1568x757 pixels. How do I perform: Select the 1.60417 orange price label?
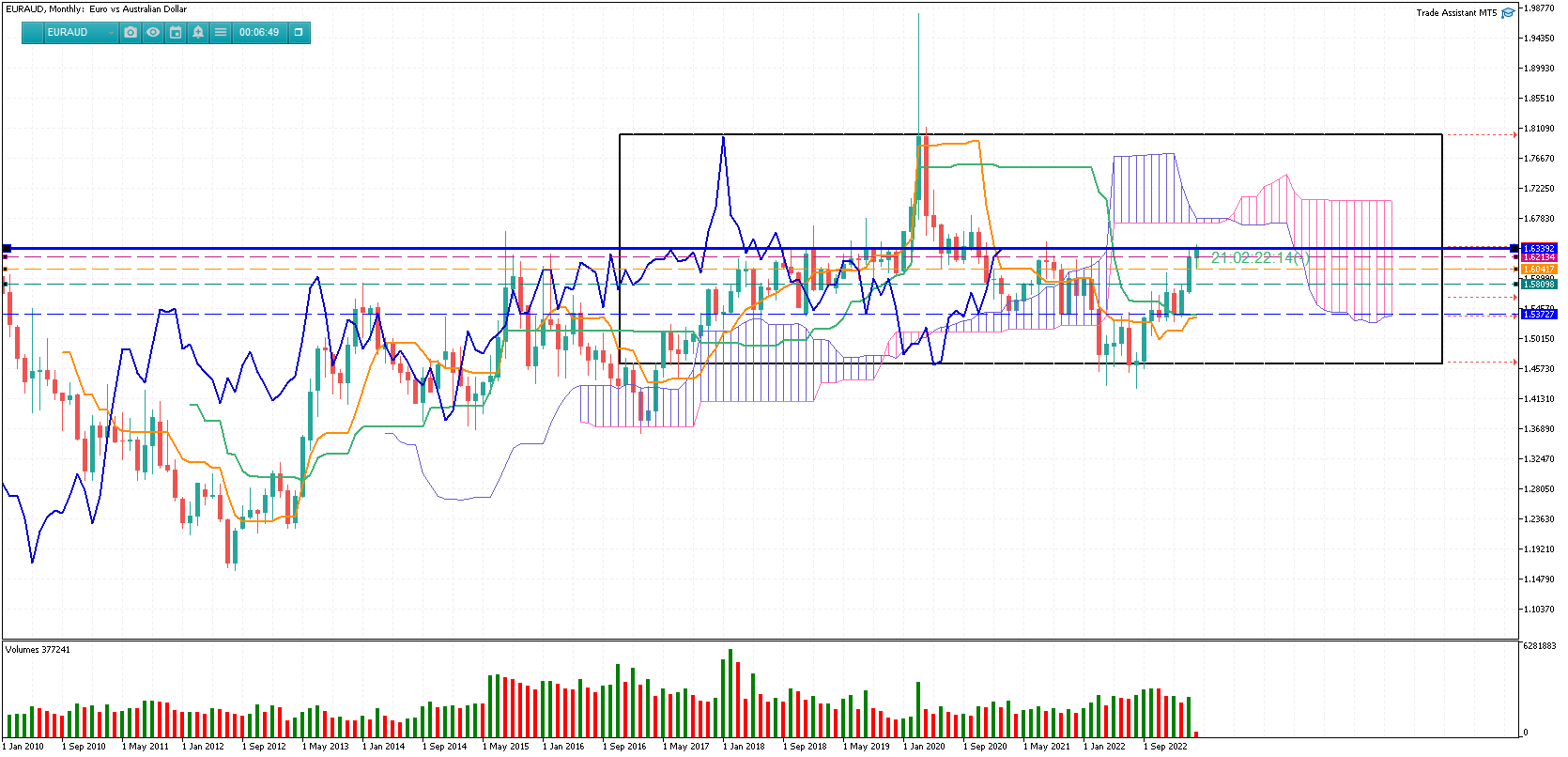[x=1539, y=270]
